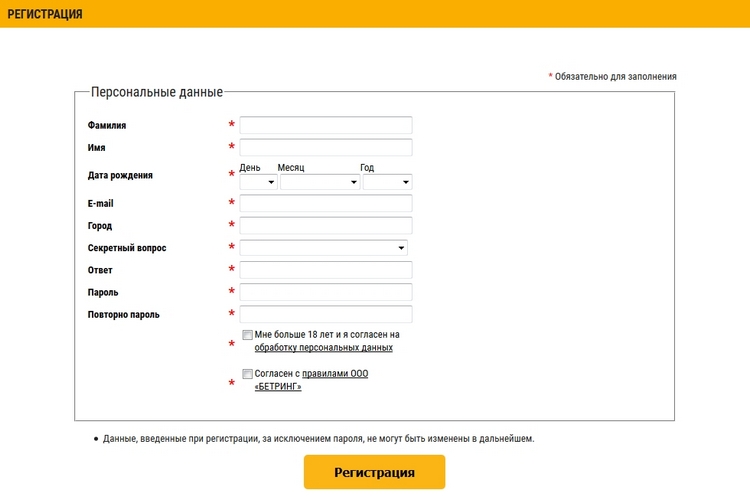
Task: Open the День dropdown
Action: point(258,182)
